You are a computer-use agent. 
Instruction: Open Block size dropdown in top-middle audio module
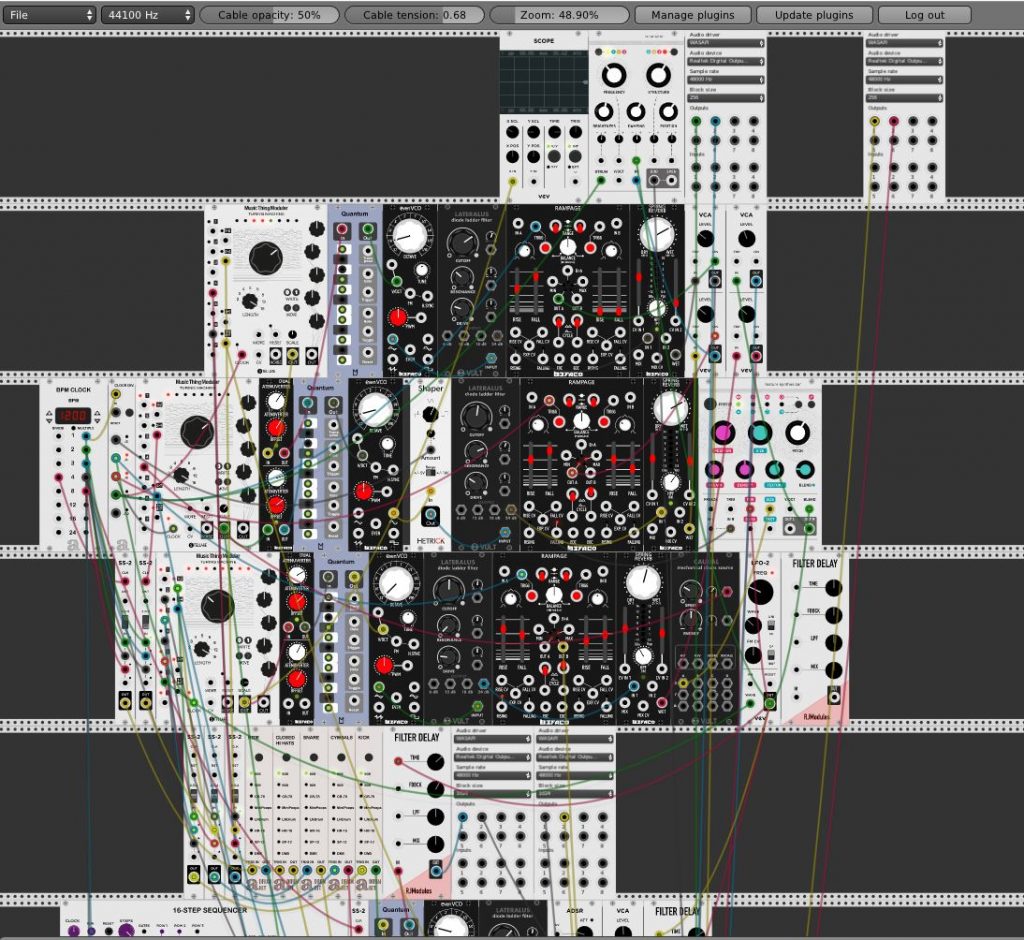726,97
